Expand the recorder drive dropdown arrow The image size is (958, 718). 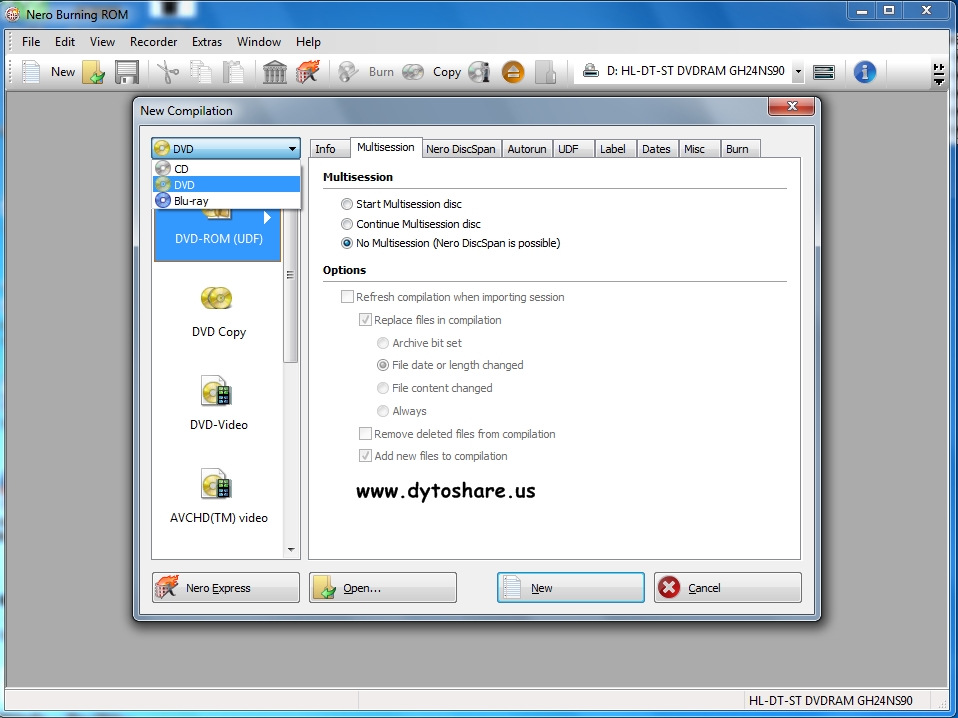(798, 71)
